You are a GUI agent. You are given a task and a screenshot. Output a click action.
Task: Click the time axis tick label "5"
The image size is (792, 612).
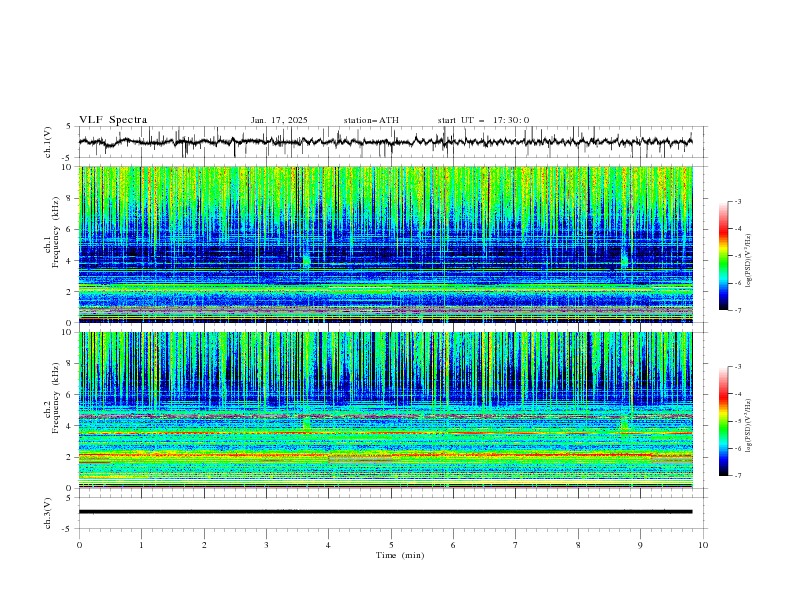click(391, 545)
